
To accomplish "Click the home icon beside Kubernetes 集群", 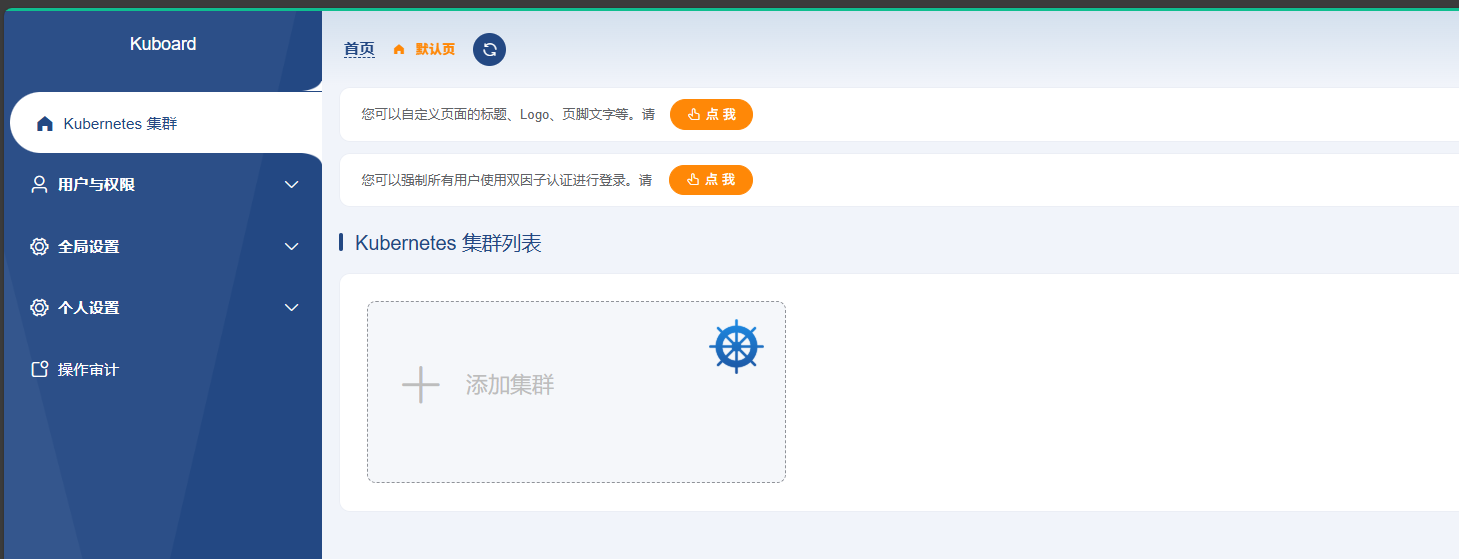I will coord(44,124).
